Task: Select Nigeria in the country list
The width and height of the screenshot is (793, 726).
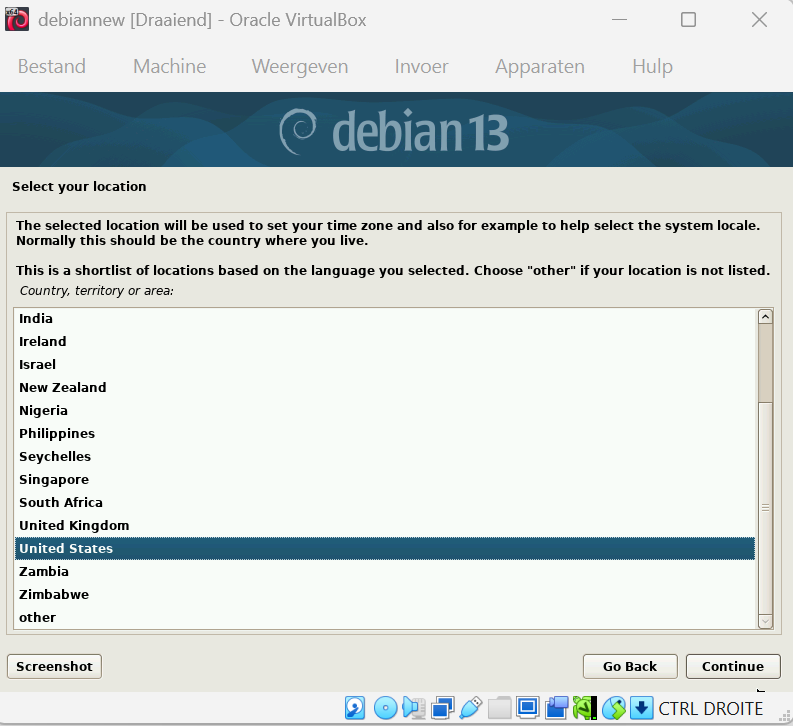Action: point(384,411)
